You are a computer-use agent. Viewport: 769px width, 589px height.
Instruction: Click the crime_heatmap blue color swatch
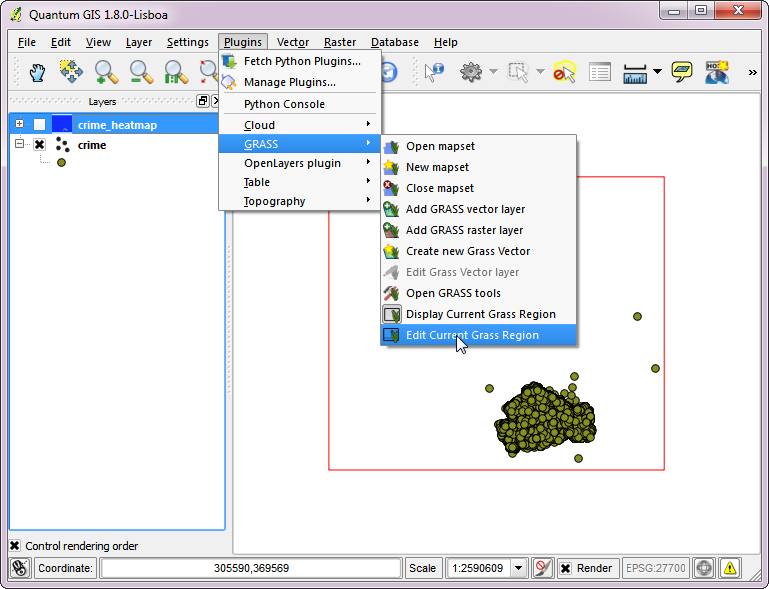pyautogui.click(x=62, y=124)
